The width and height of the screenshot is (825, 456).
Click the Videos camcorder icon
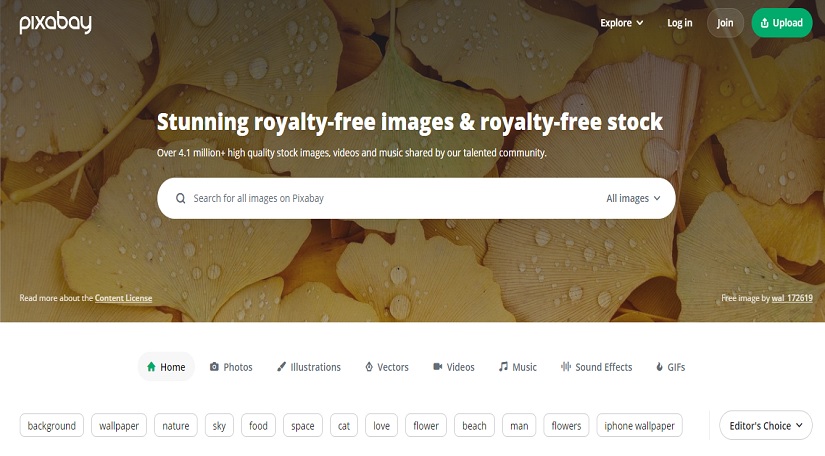click(437, 367)
